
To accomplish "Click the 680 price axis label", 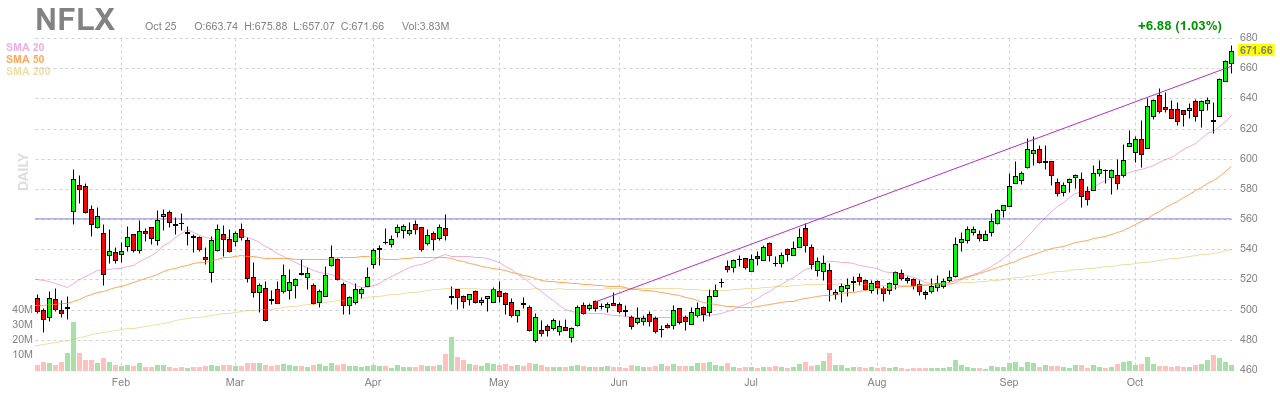I will (x=1248, y=37).
